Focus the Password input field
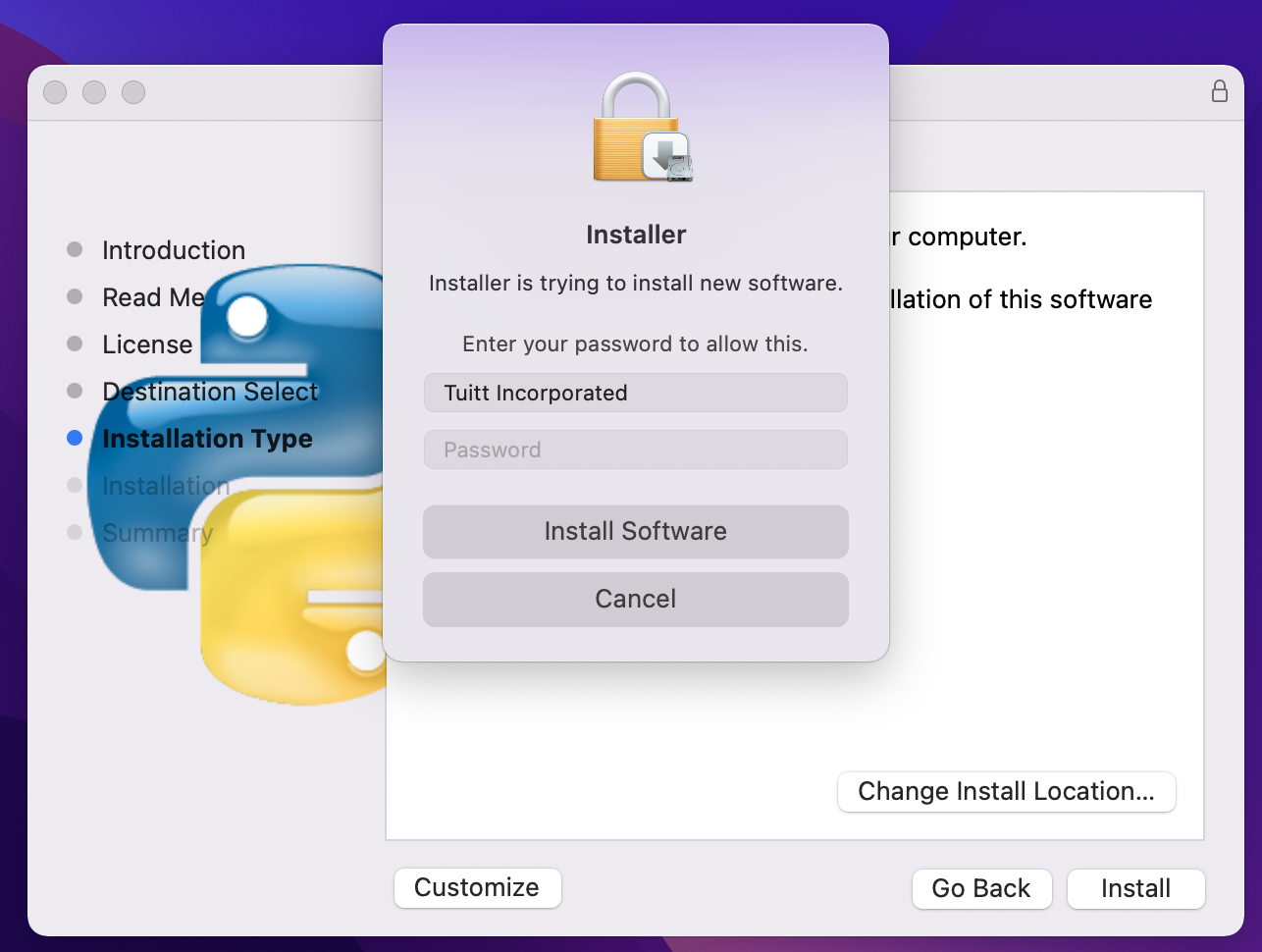Viewport: 1262px width, 952px height. (636, 450)
